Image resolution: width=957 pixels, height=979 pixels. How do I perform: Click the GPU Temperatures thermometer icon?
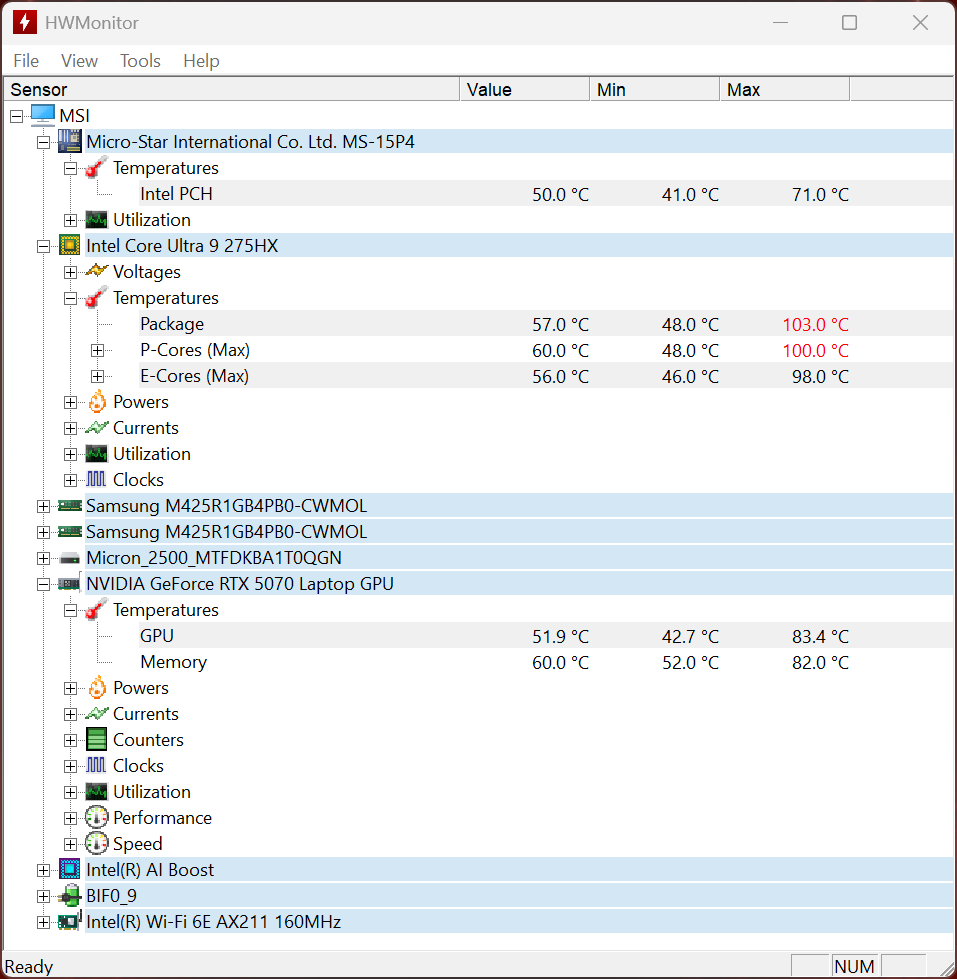[96, 609]
